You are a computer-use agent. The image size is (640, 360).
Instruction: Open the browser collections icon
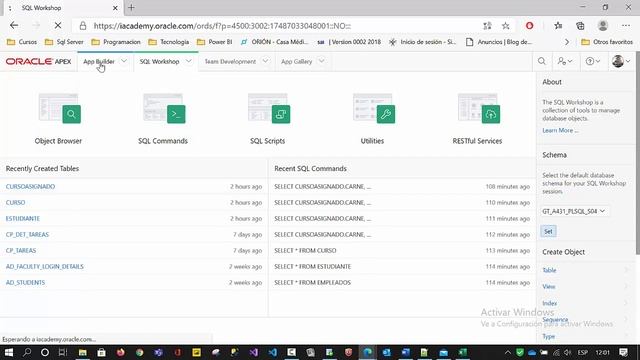[580, 26]
